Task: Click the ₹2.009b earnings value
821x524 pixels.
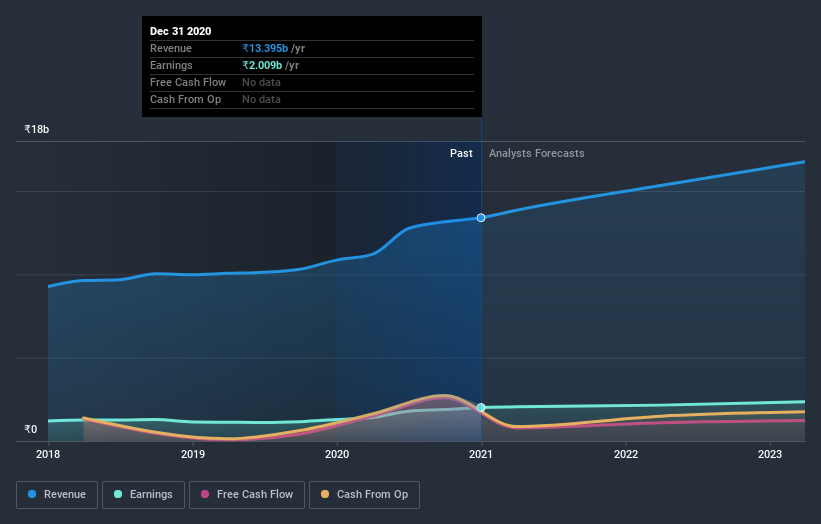Action: pyautogui.click(x=262, y=65)
